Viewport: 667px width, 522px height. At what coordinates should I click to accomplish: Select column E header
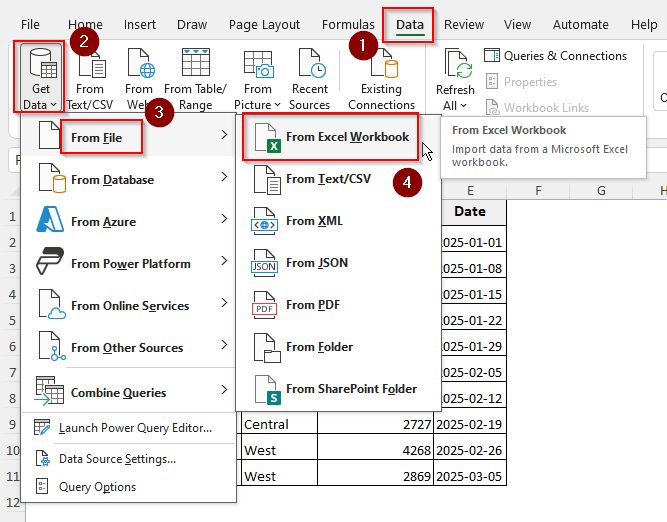pos(470,191)
